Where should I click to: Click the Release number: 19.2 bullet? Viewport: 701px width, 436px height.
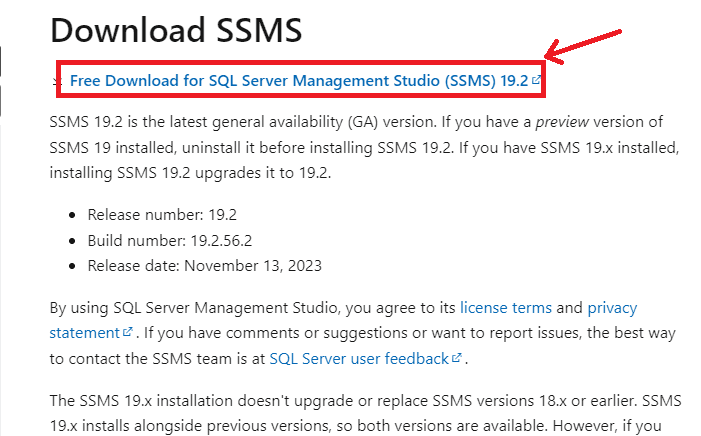(149, 214)
